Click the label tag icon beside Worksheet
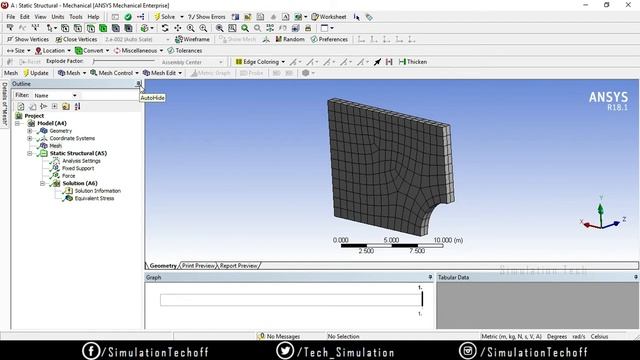Screen dimensions: 640x360 pos(369,17)
